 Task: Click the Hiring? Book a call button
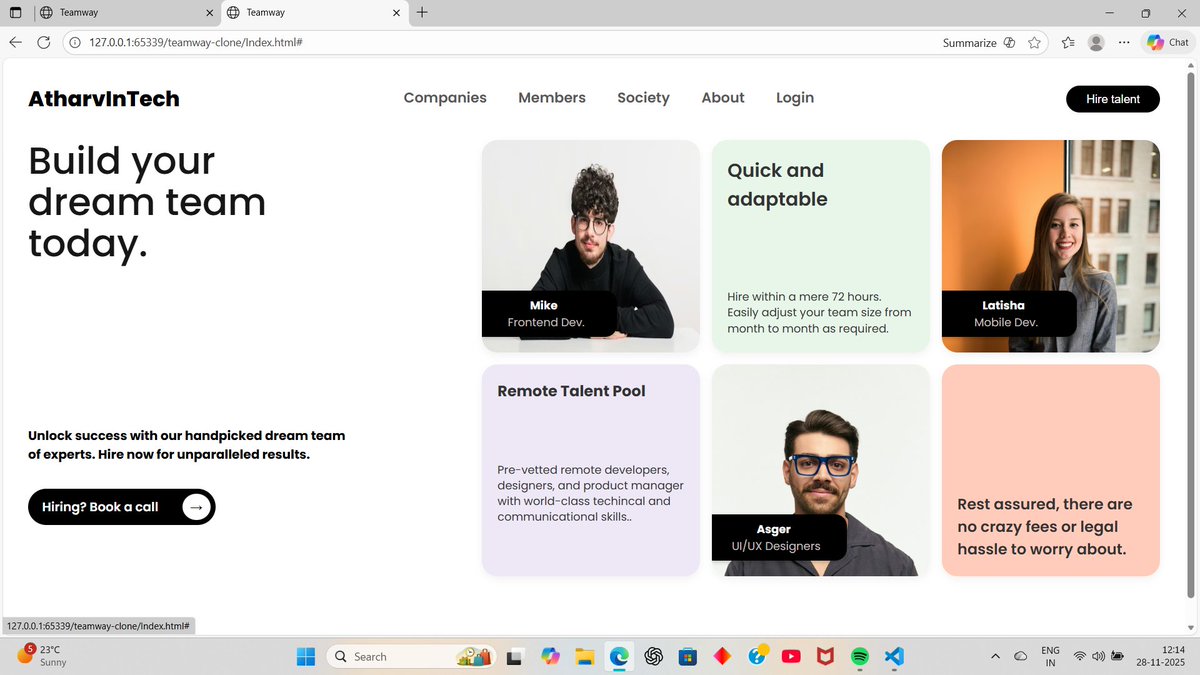[x=120, y=507]
